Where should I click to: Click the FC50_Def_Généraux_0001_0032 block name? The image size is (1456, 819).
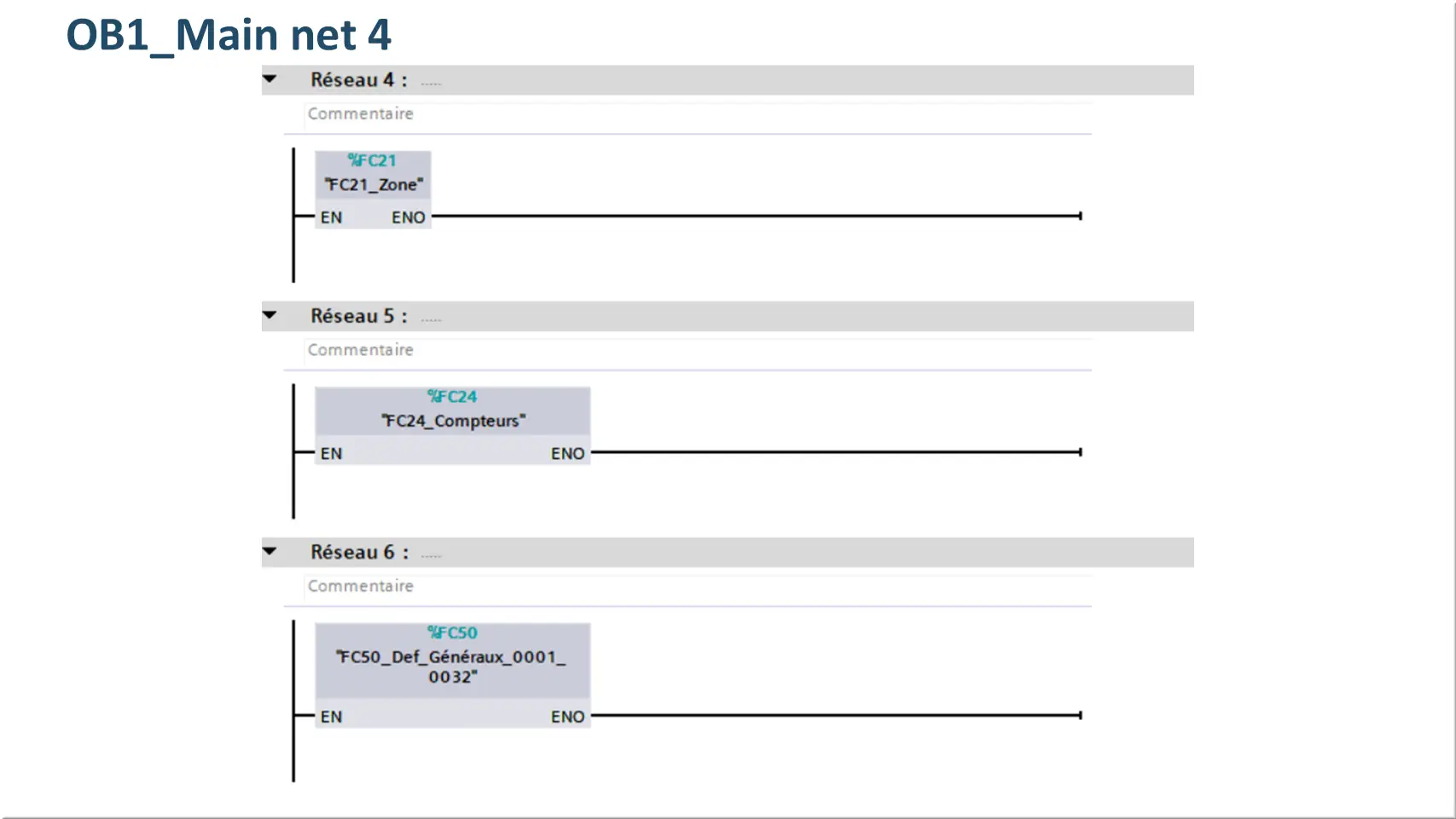(452, 666)
